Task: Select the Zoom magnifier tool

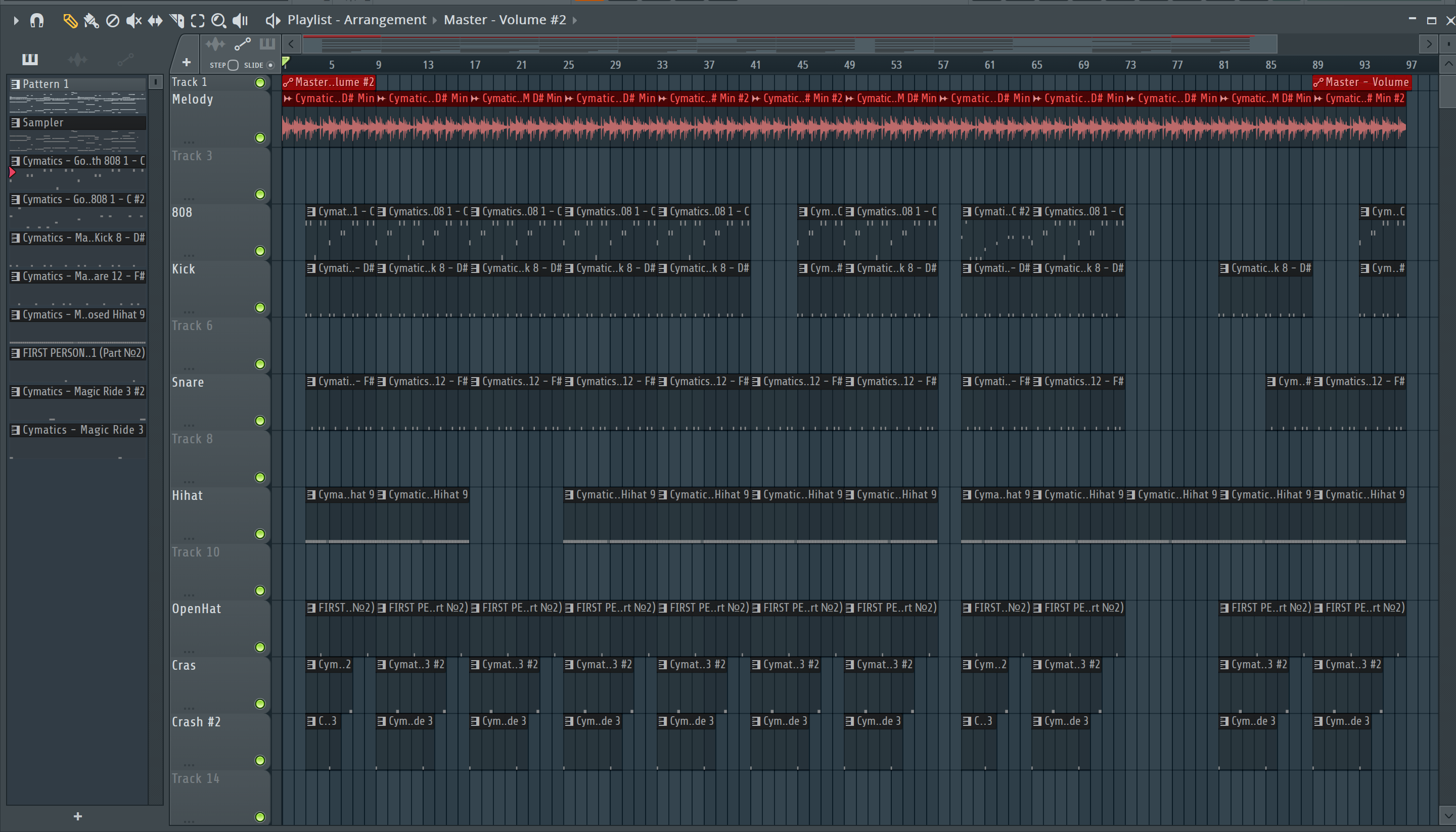Action: coord(218,21)
